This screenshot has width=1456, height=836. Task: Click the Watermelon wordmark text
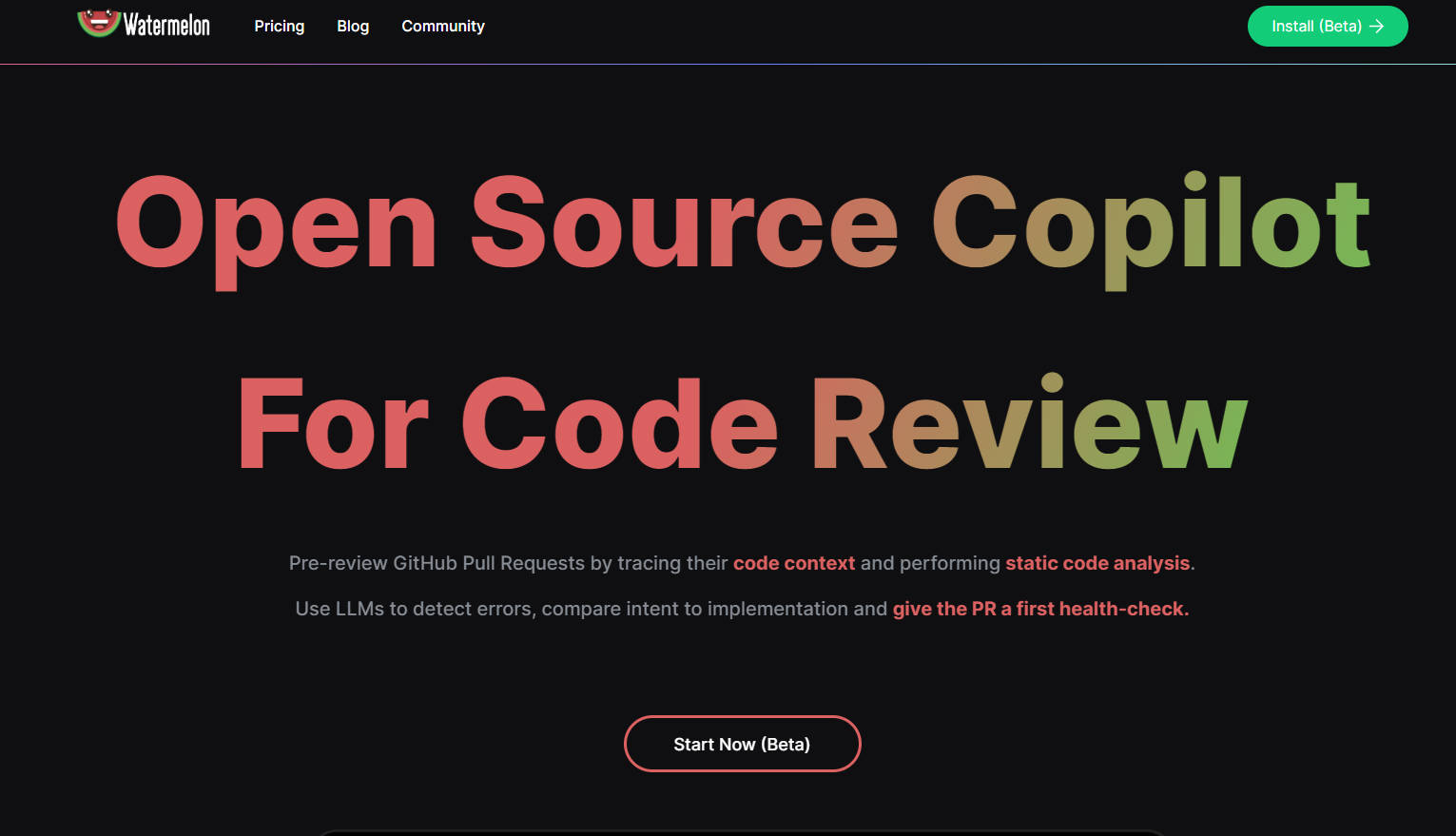click(x=166, y=26)
